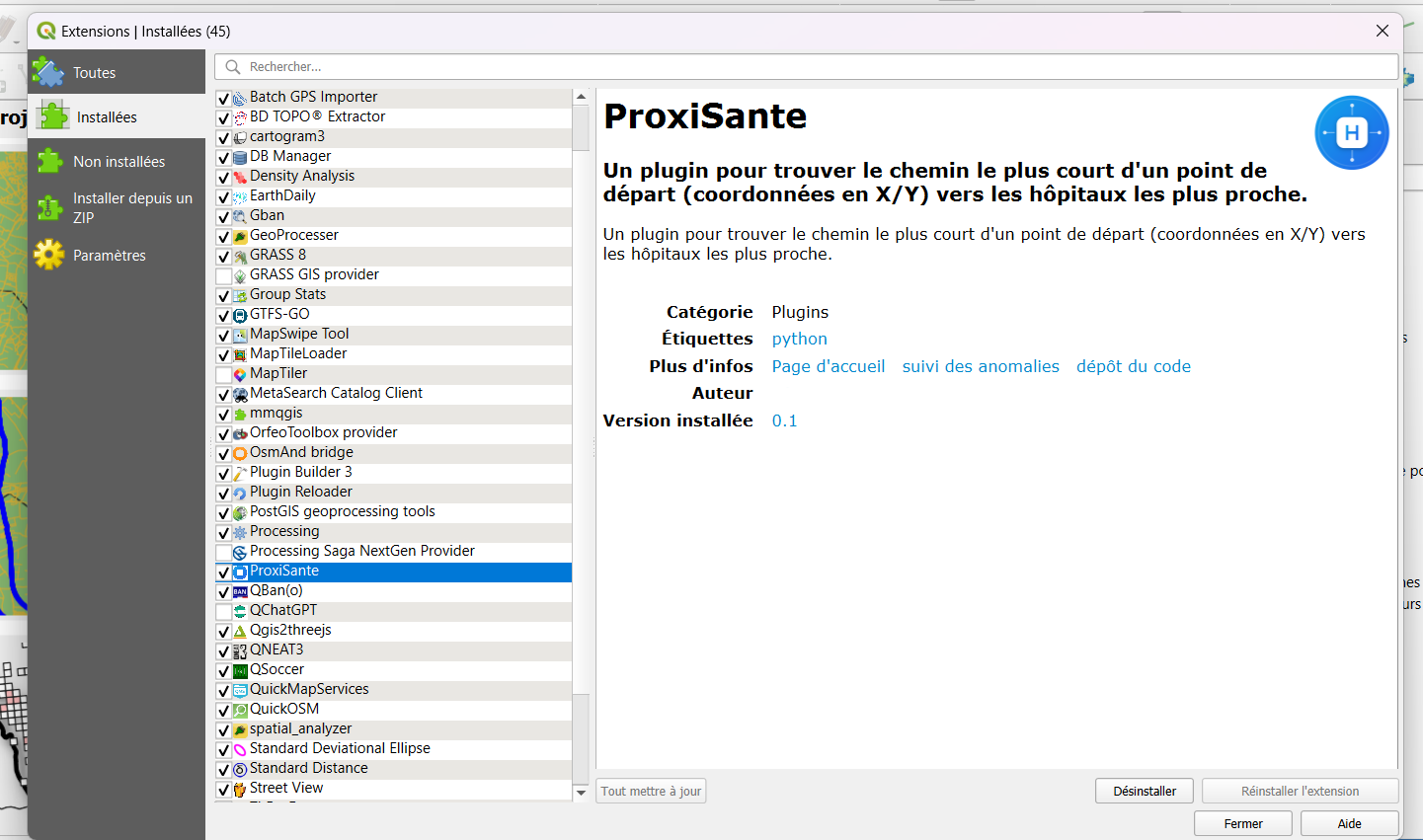Uncheck the Group Stats plugin
This screenshot has height=840, width=1423.
pyautogui.click(x=223, y=295)
